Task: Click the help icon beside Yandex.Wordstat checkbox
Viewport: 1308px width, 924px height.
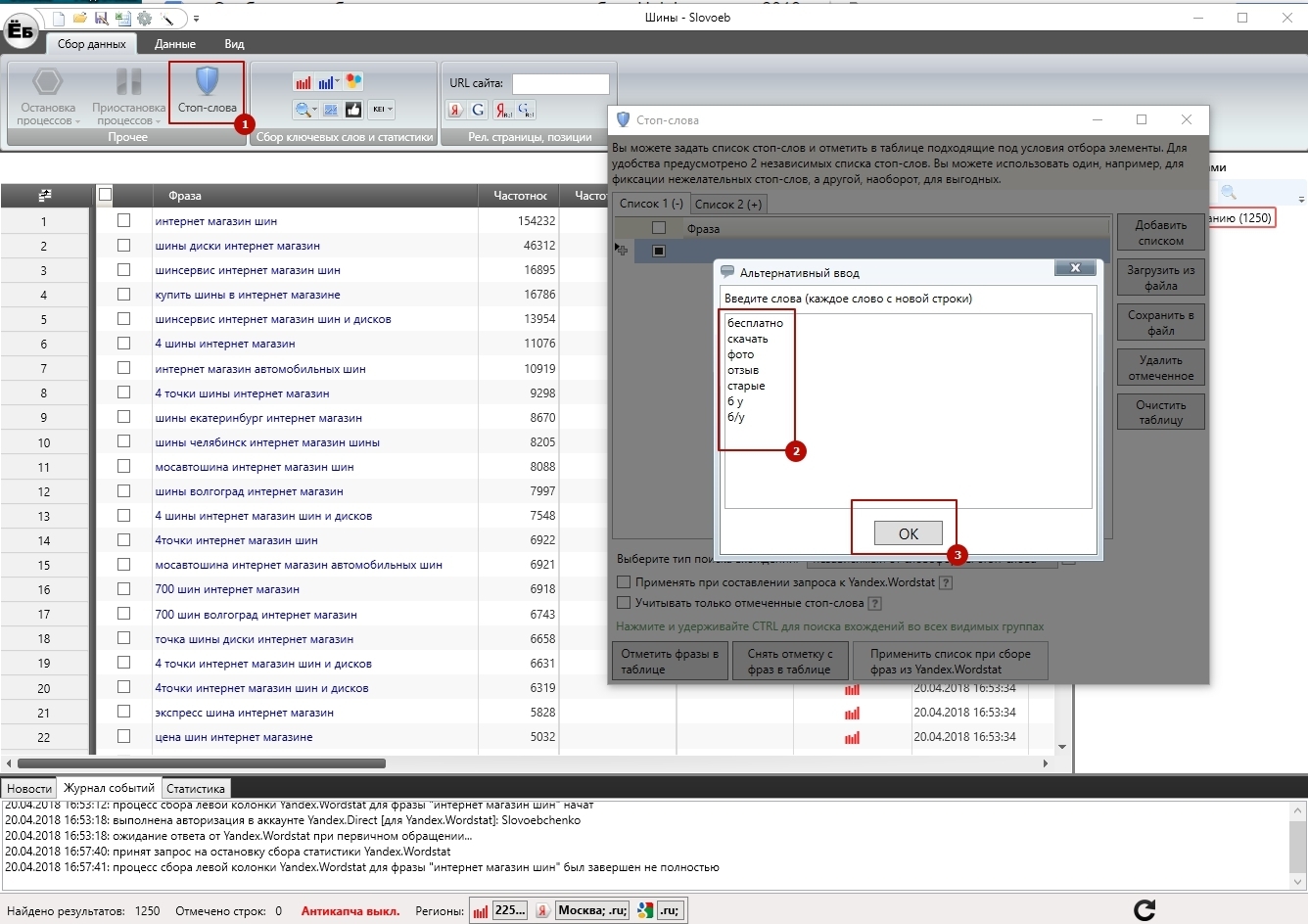Action: tap(946, 582)
